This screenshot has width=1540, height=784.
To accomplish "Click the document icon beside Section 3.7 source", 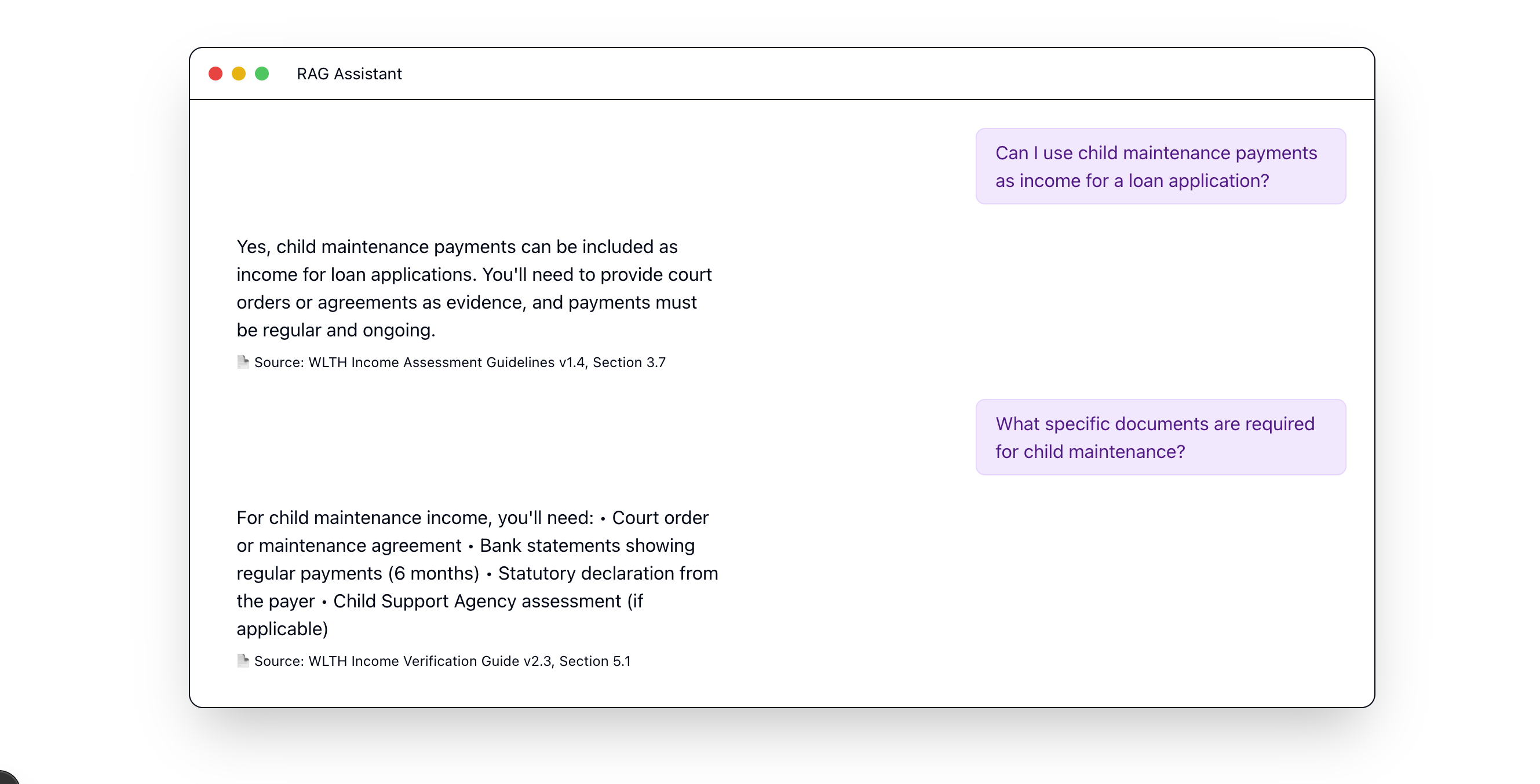I will [243, 362].
